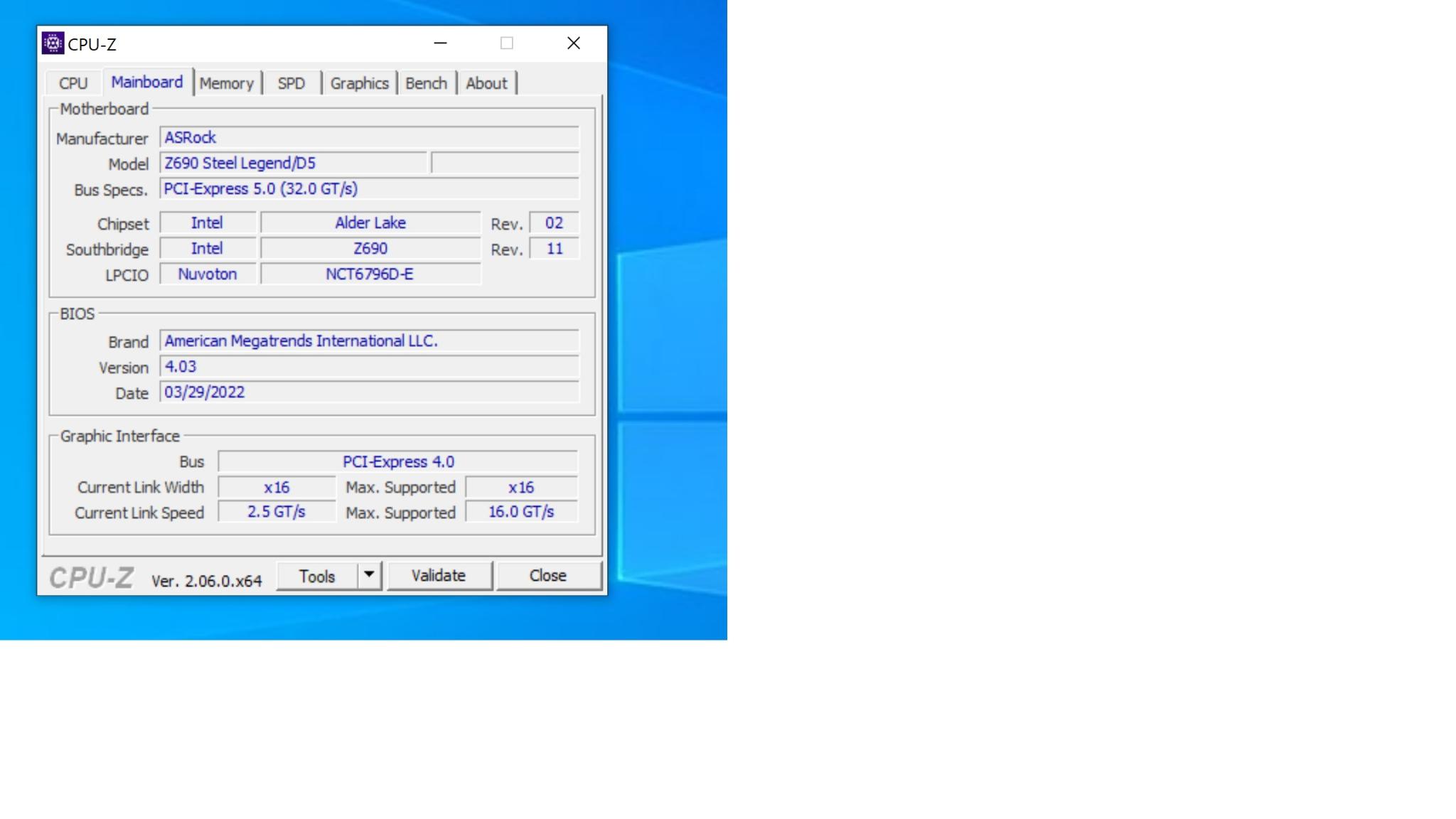Image resolution: width=1456 pixels, height=819 pixels.
Task: Click Max. Supported link width x16
Action: (521, 487)
